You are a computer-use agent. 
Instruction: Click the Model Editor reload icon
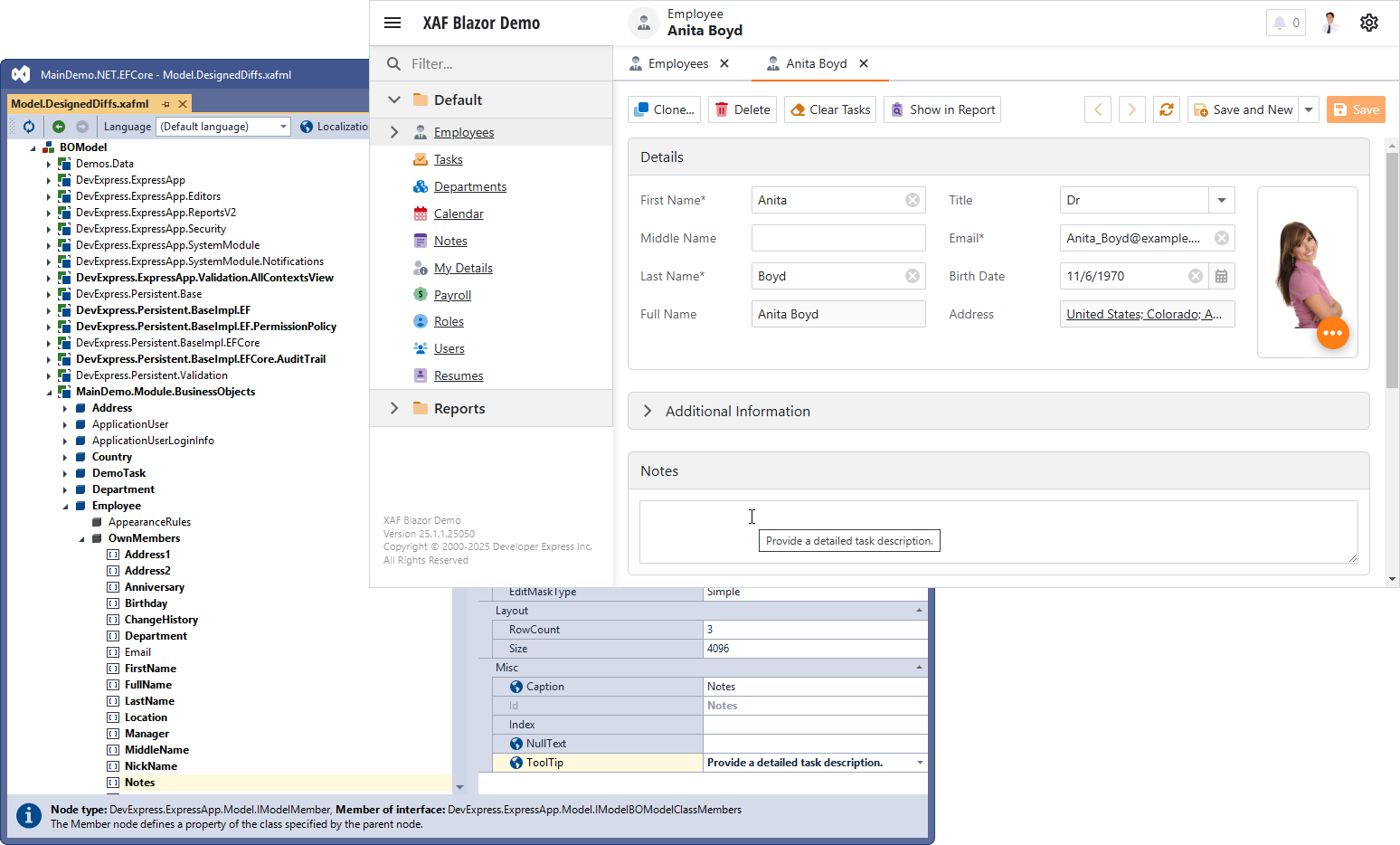click(x=29, y=127)
